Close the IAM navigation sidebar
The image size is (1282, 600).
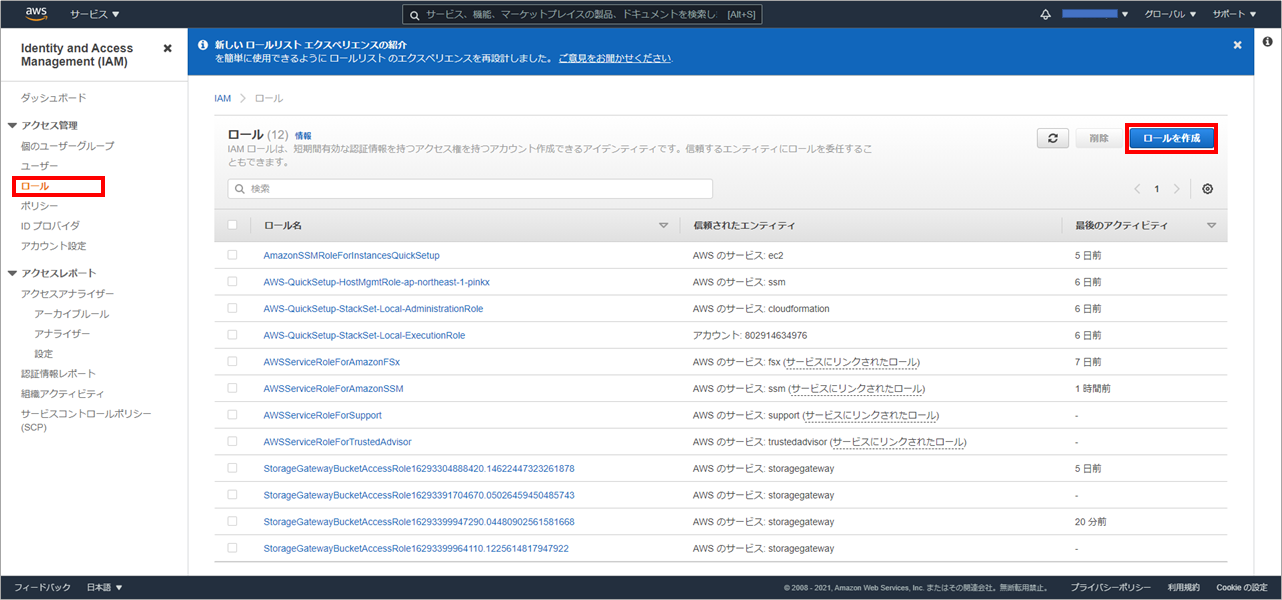tap(167, 48)
